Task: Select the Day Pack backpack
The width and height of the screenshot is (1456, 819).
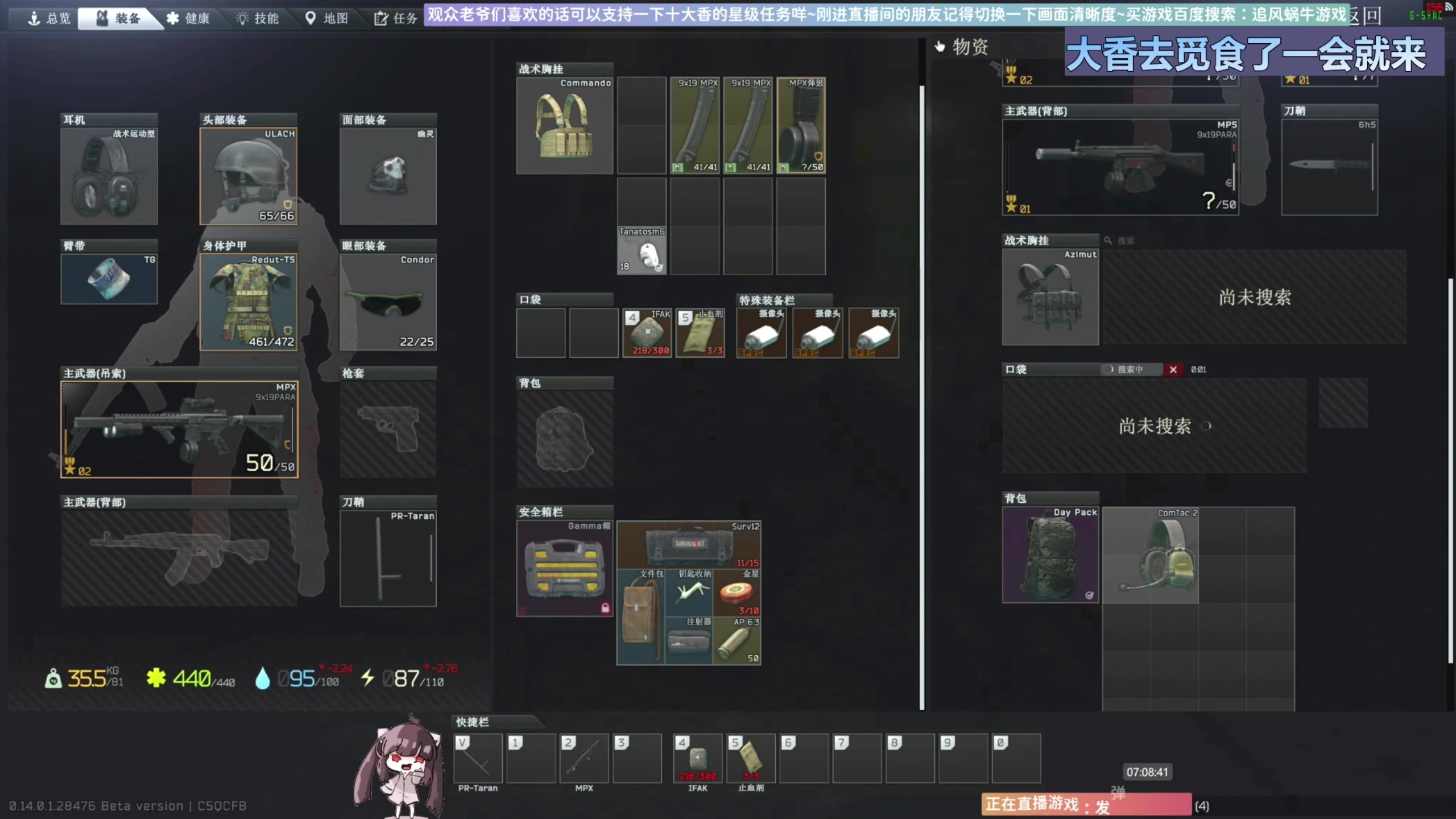Action: pos(1050,555)
